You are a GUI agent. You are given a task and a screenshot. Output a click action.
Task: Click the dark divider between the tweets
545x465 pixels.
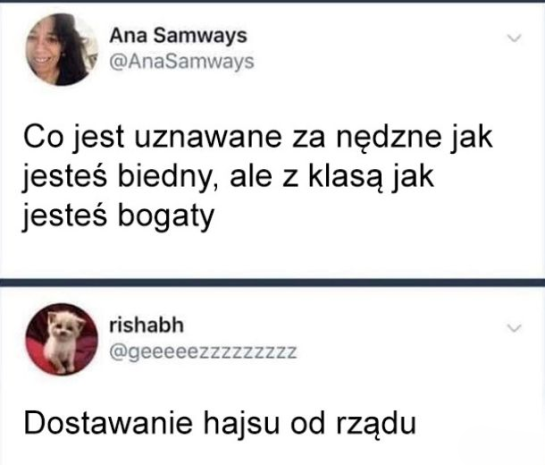point(272,282)
